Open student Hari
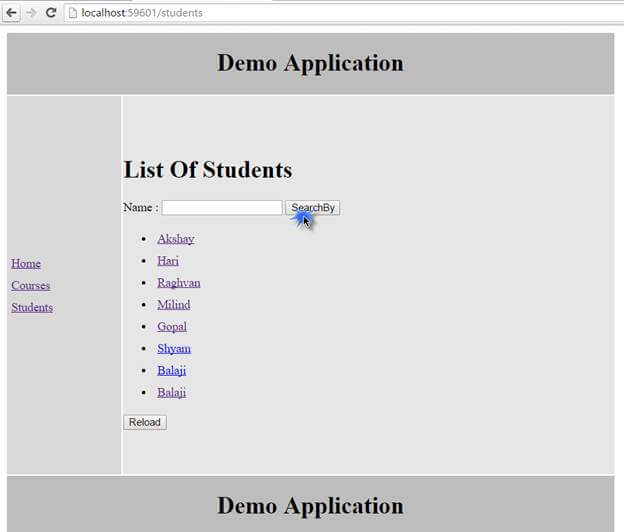 [x=168, y=261]
